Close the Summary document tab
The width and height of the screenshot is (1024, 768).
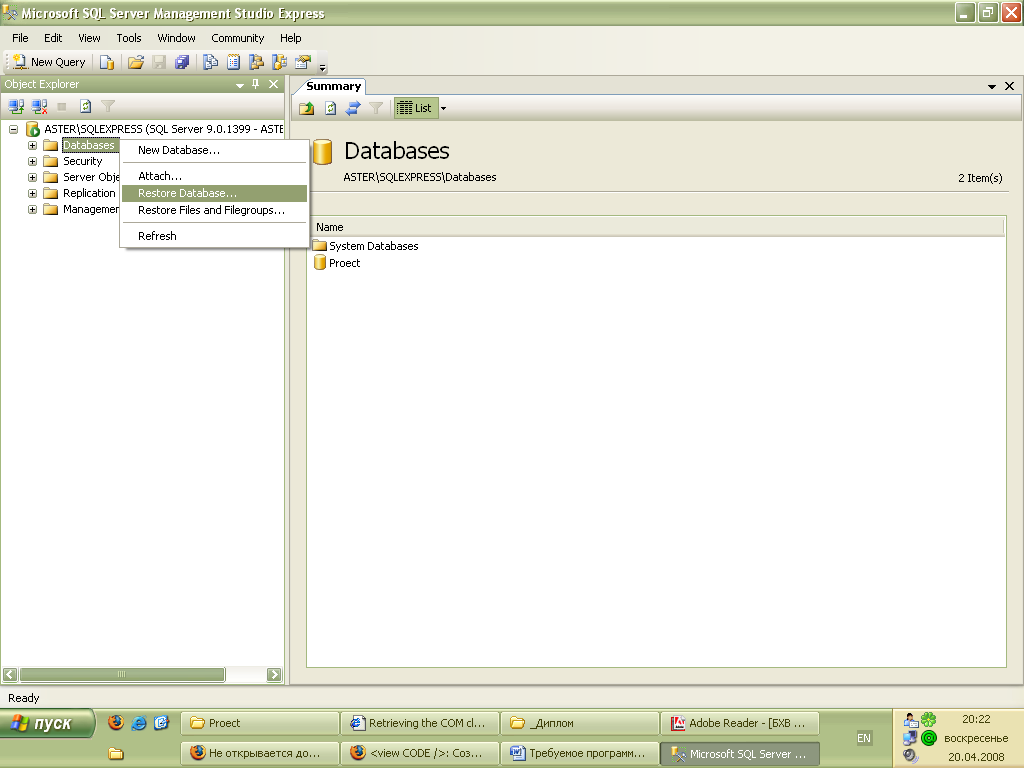[1010, 86]
